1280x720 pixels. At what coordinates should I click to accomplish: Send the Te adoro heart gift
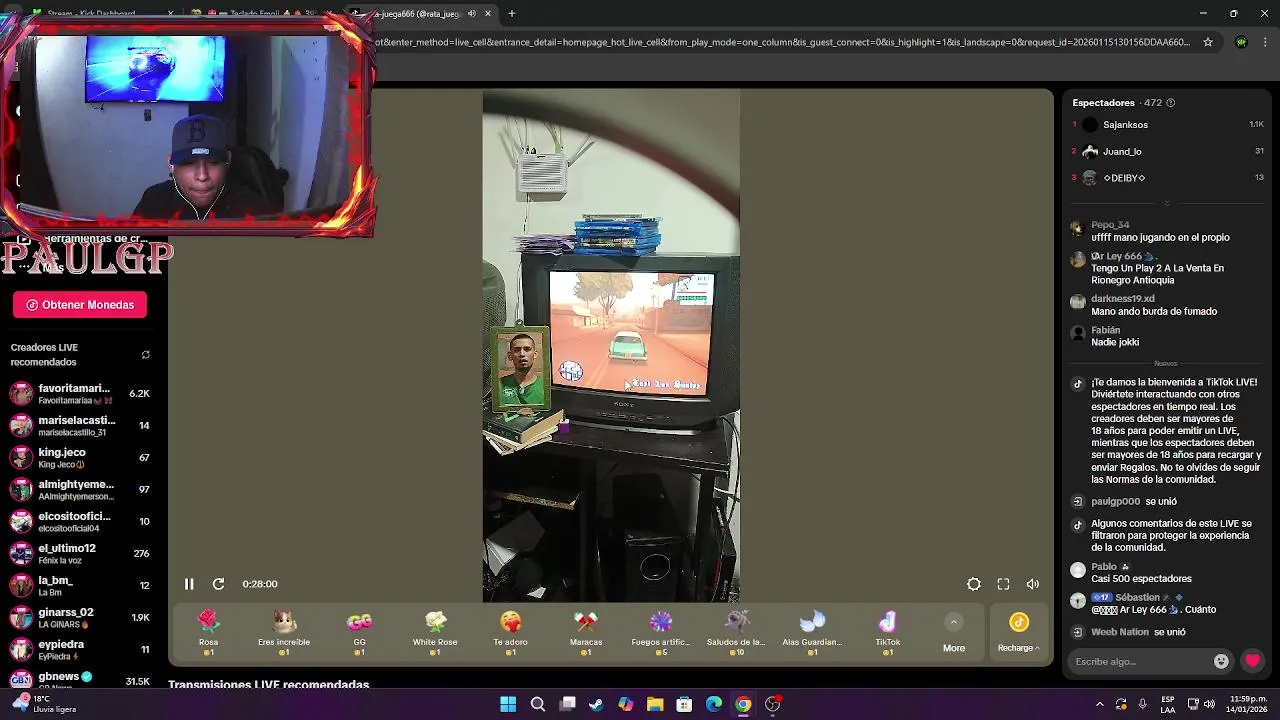(x=510, y=633)
